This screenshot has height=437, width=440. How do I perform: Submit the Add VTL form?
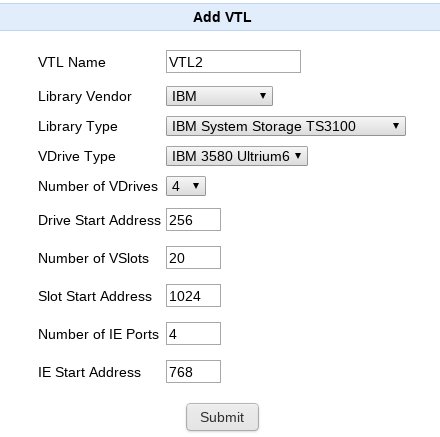pyautogui.click(x=222, y=417)
